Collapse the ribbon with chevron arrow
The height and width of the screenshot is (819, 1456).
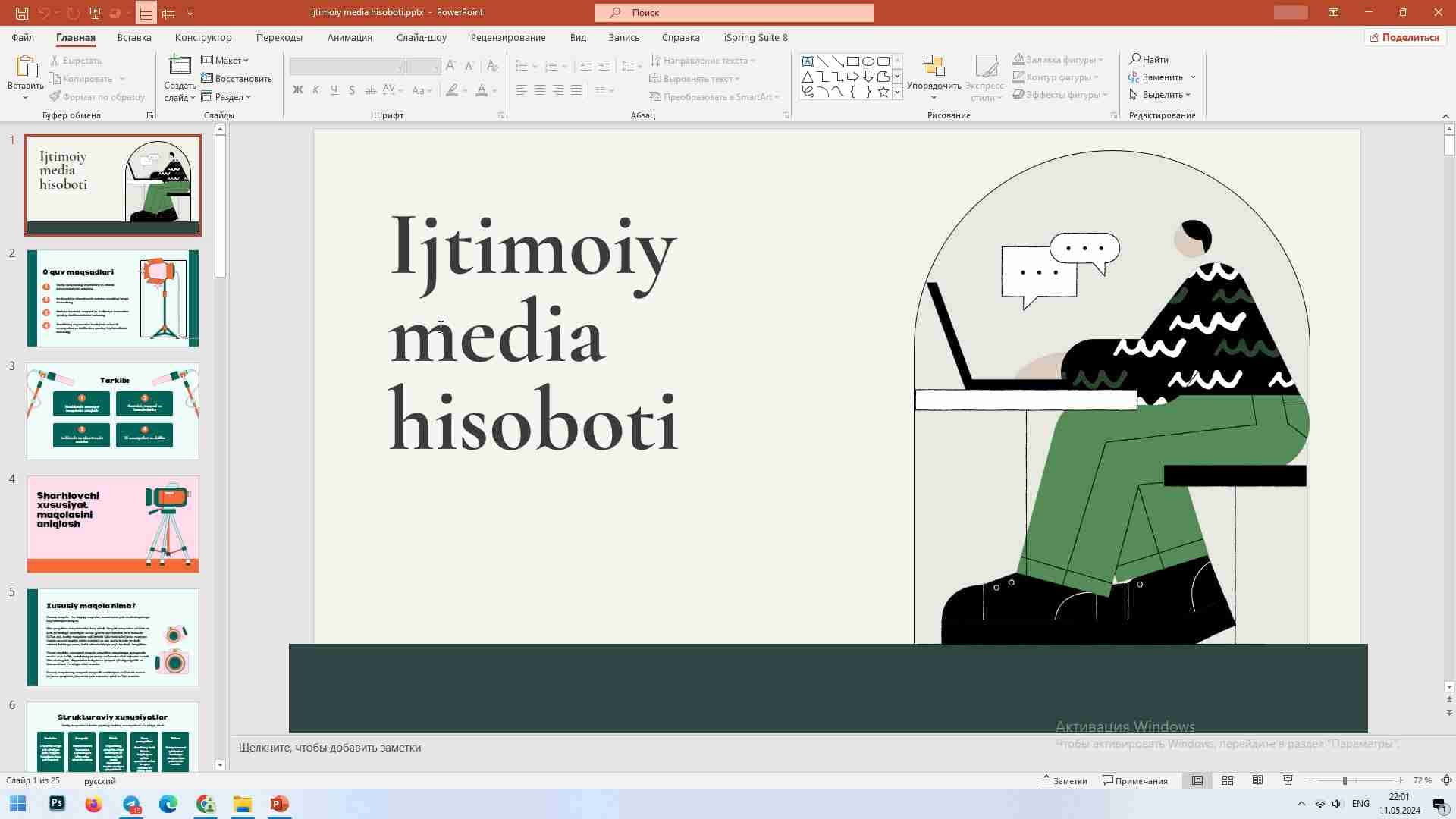click(x=1445, y=115)
